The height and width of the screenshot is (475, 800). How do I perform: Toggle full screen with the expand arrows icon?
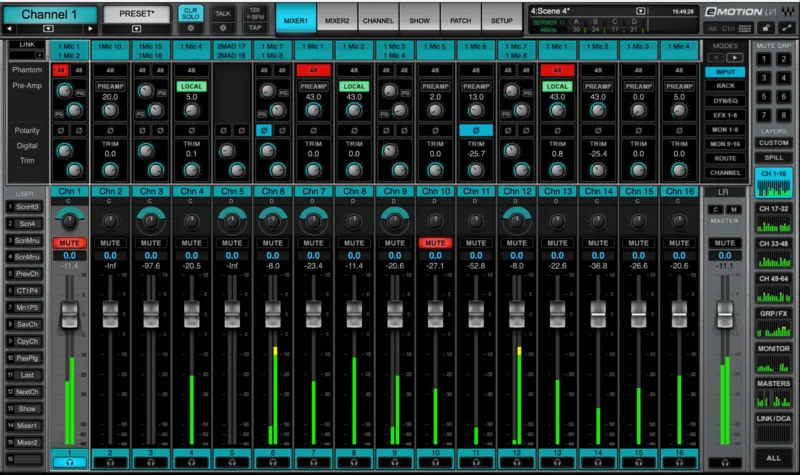click(786, 28)
